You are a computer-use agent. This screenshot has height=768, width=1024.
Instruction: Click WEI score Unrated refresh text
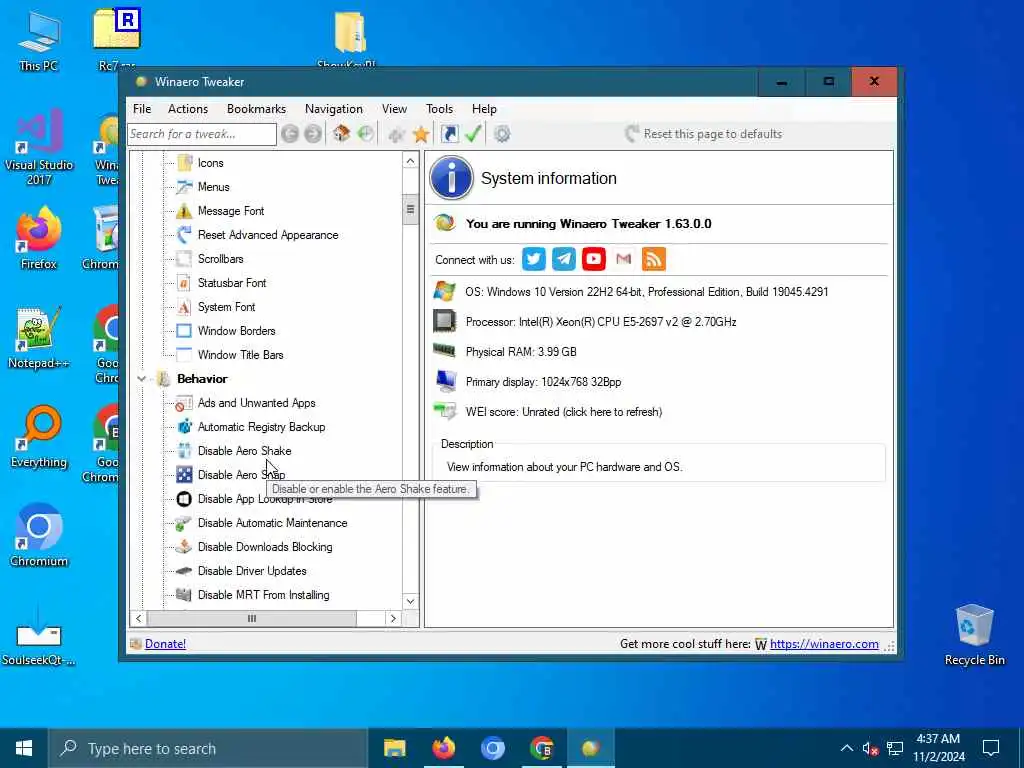click(564, 412)
